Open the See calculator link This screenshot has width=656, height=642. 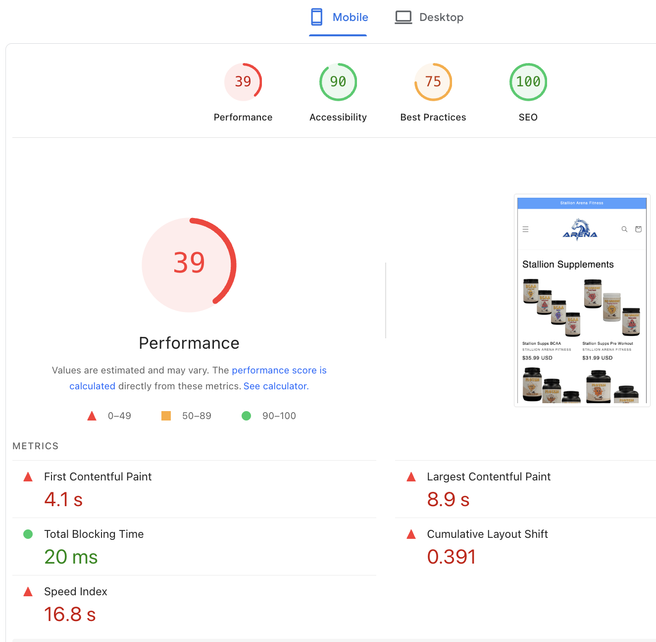(x=276, y=386)
